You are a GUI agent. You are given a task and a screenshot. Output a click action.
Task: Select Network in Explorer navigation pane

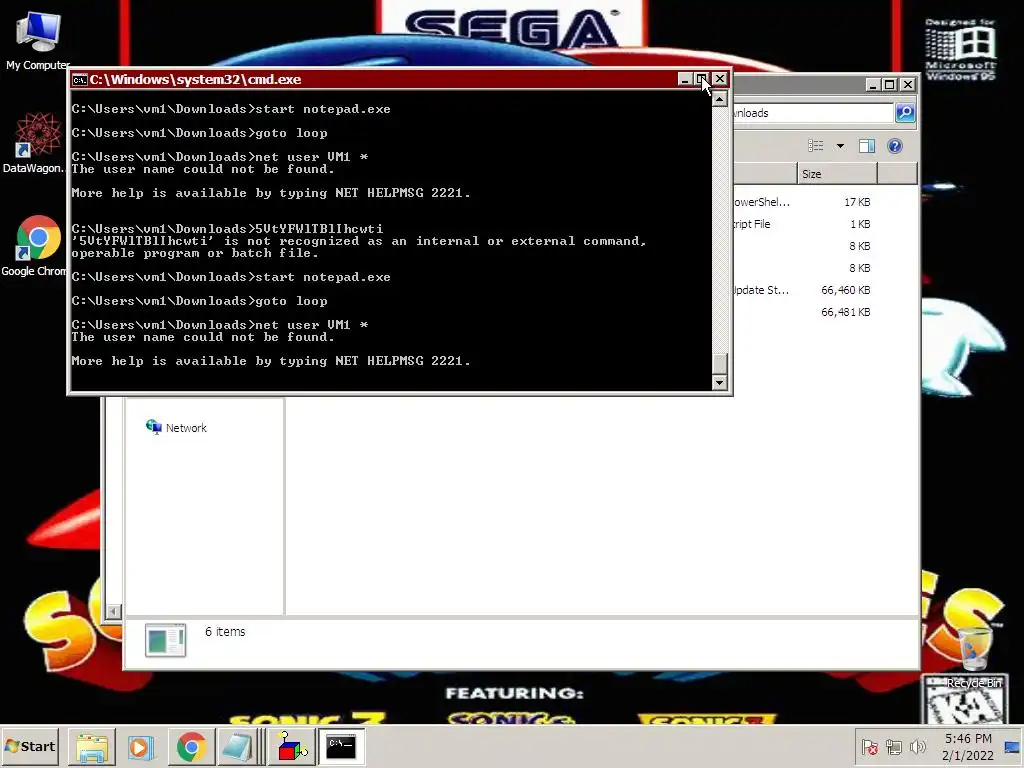pyautogui.click(x=176, y=428)
